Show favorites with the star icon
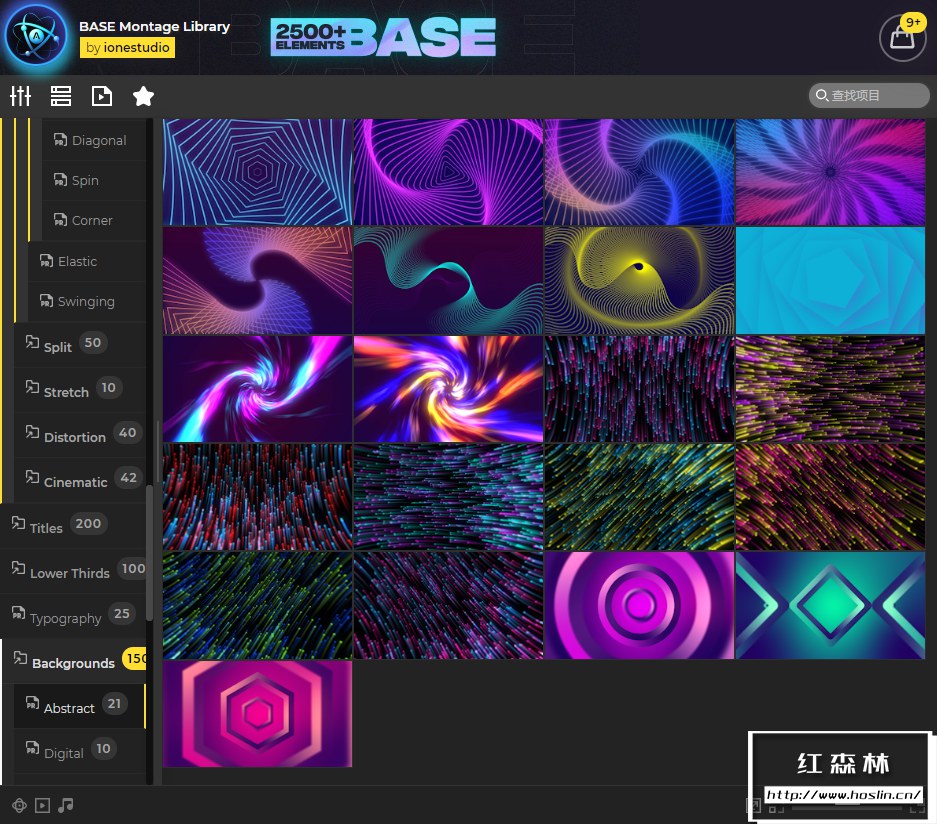The image size is (937, 824). click(x=143, y=96)
